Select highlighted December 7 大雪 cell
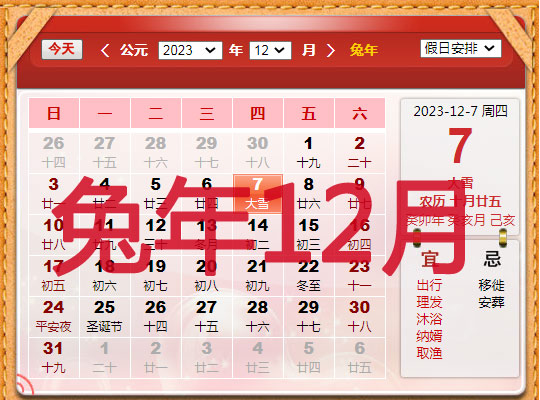This screenshot has width=540, height=400. (x=258, y=194)
